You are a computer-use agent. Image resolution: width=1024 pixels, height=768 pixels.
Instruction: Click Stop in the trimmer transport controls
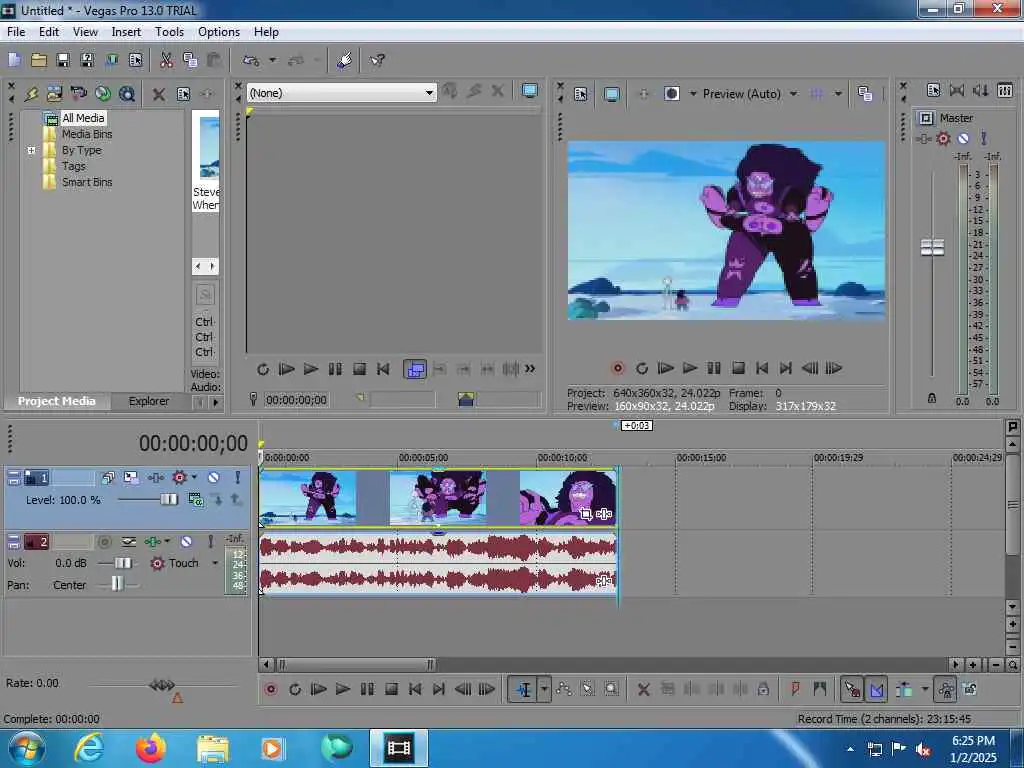coord(359,369)
